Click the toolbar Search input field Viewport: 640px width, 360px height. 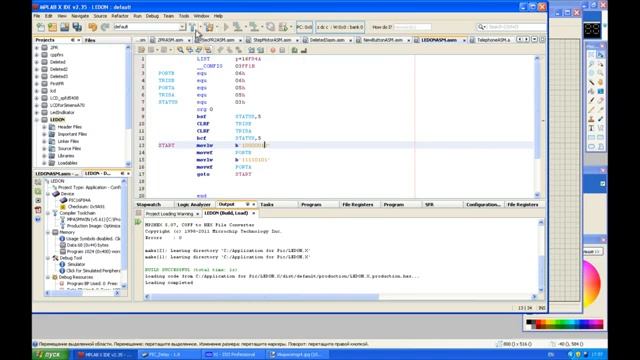tap(516, 27)
